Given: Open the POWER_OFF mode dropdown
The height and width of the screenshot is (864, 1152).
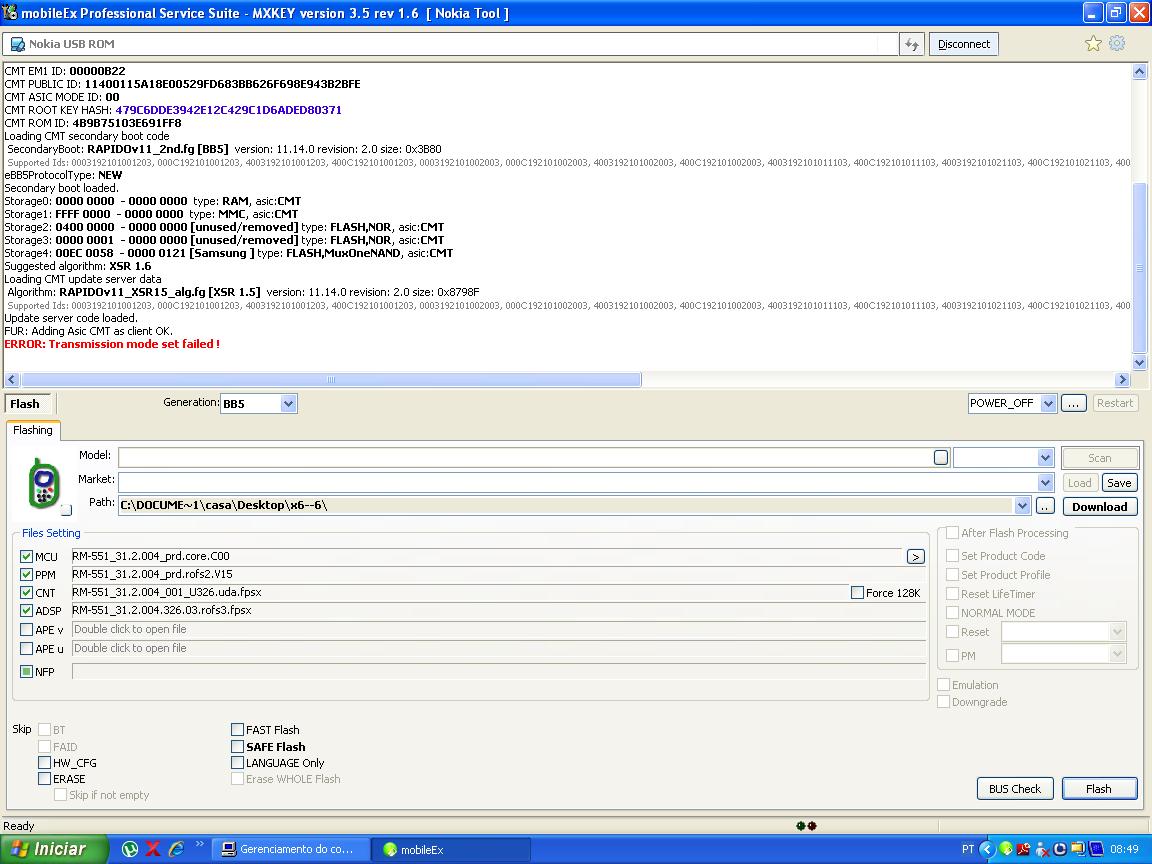Looking at the screenshot, I should pyautogui.click(x=1048, y=403).
